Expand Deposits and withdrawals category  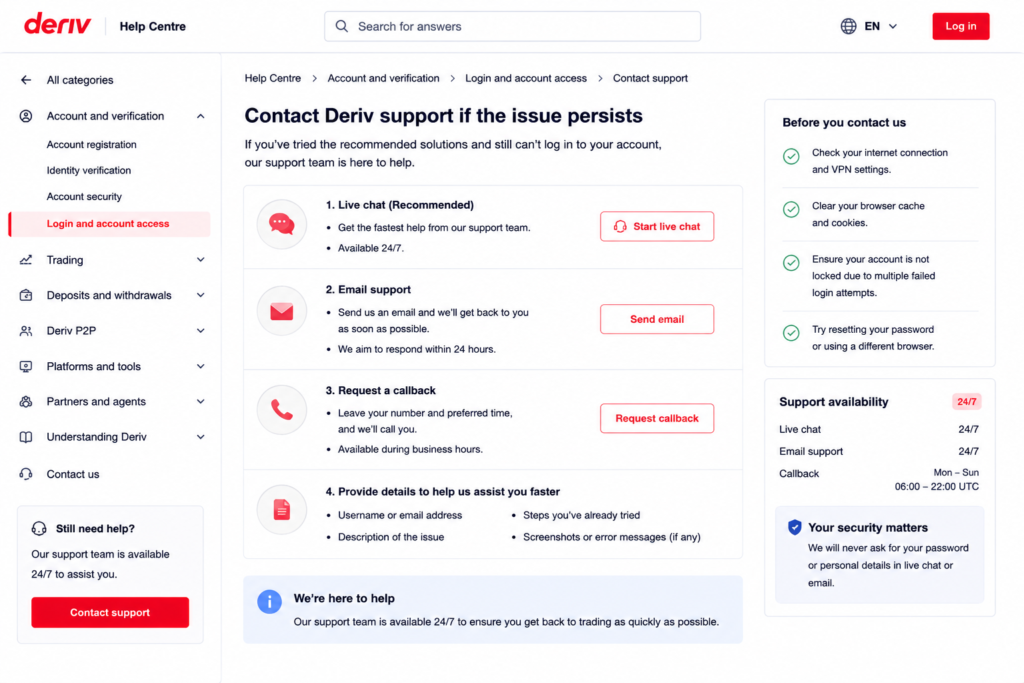pos(200,295)
